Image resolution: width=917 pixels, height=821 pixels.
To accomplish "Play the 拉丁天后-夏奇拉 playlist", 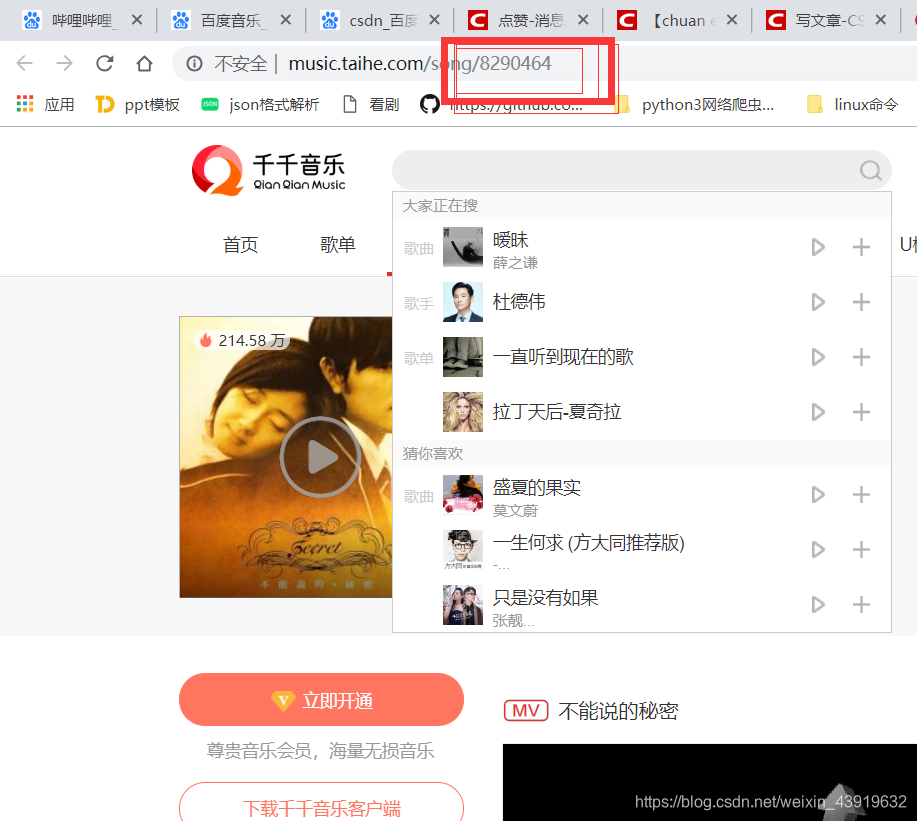I will coord(818,412).
